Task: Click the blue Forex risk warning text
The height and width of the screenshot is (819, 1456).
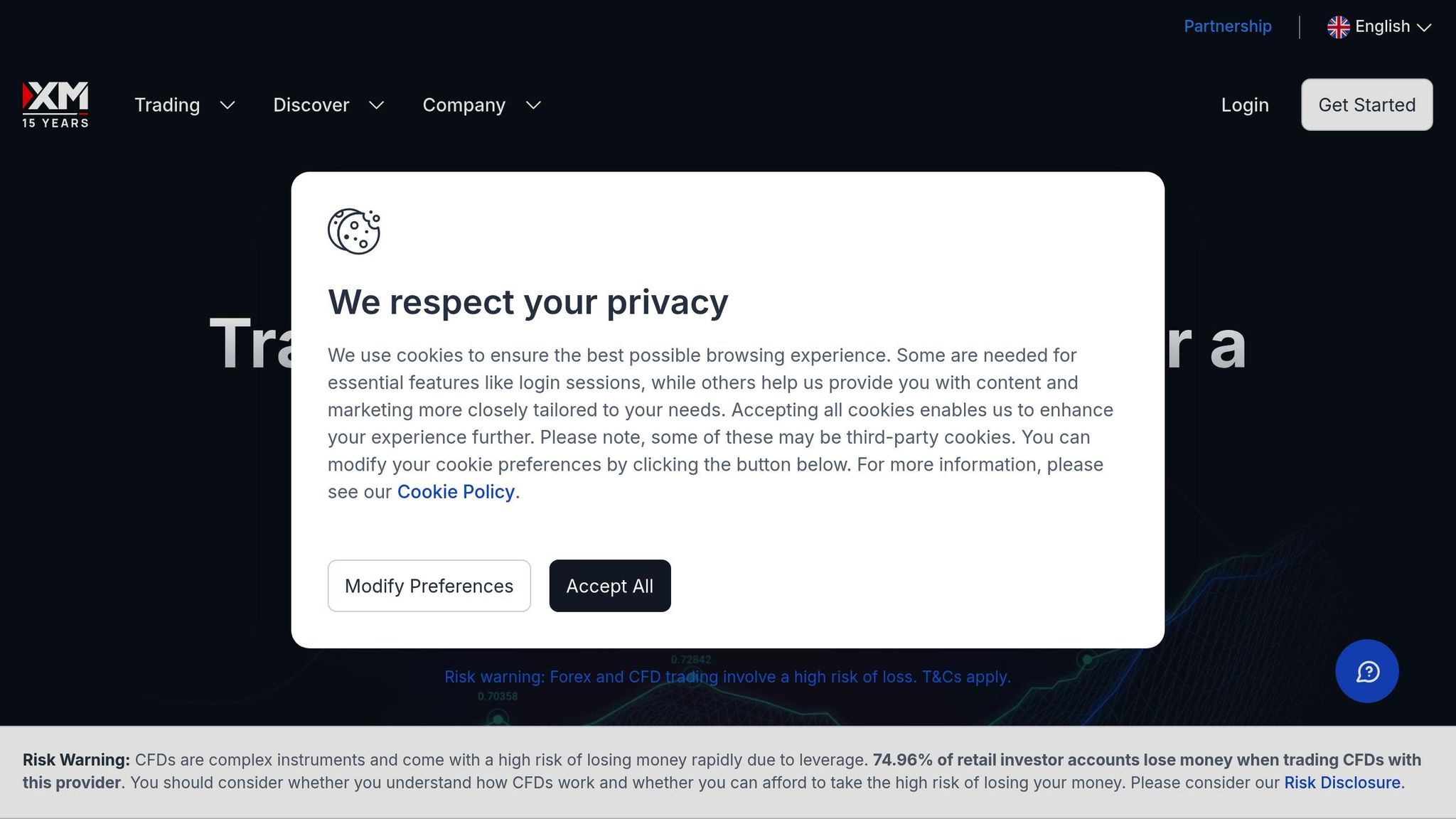Action: (x=727, y=677)
